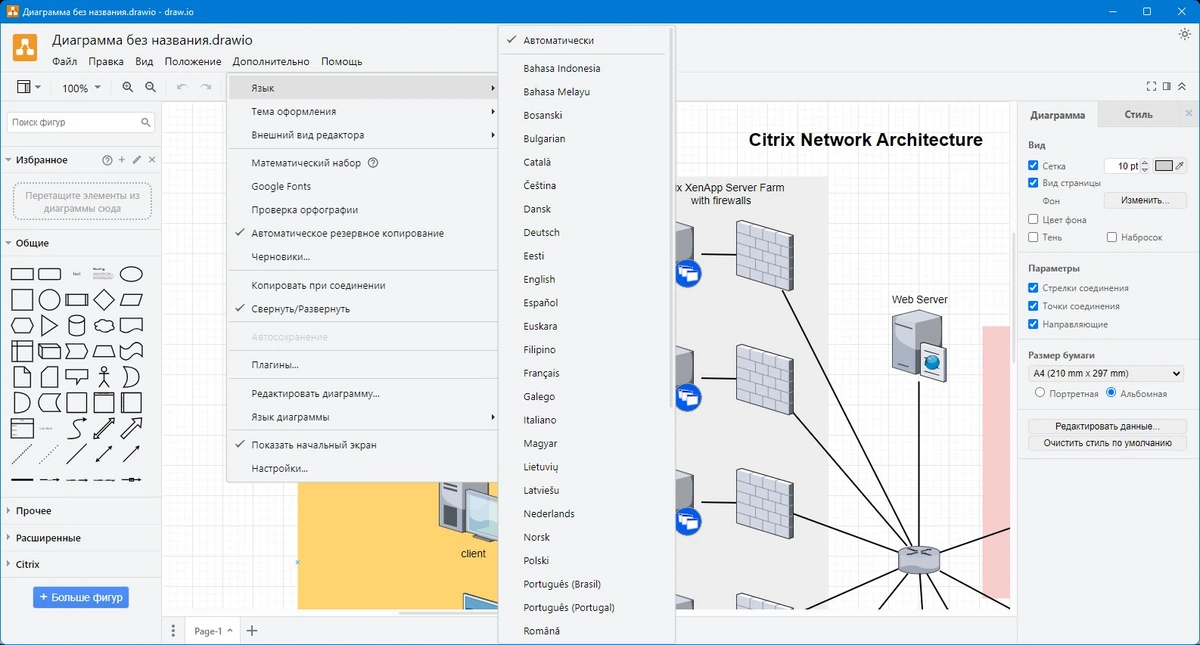The width and height of the screenshot is (1200, 645).
Task: Click the undo arrow icon in toolbar
Action: coord(182,87)
